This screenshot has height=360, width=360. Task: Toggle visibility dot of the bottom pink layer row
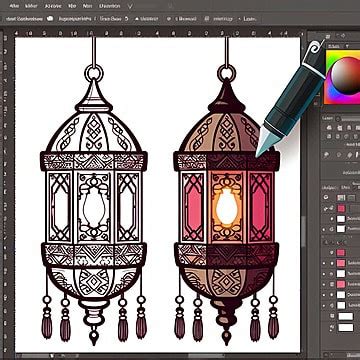(x=323, y=284)
